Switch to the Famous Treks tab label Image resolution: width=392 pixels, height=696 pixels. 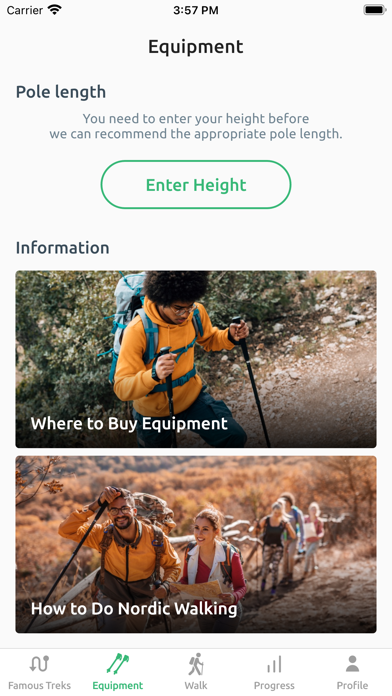pyautogui.click(x=39, y=685)
